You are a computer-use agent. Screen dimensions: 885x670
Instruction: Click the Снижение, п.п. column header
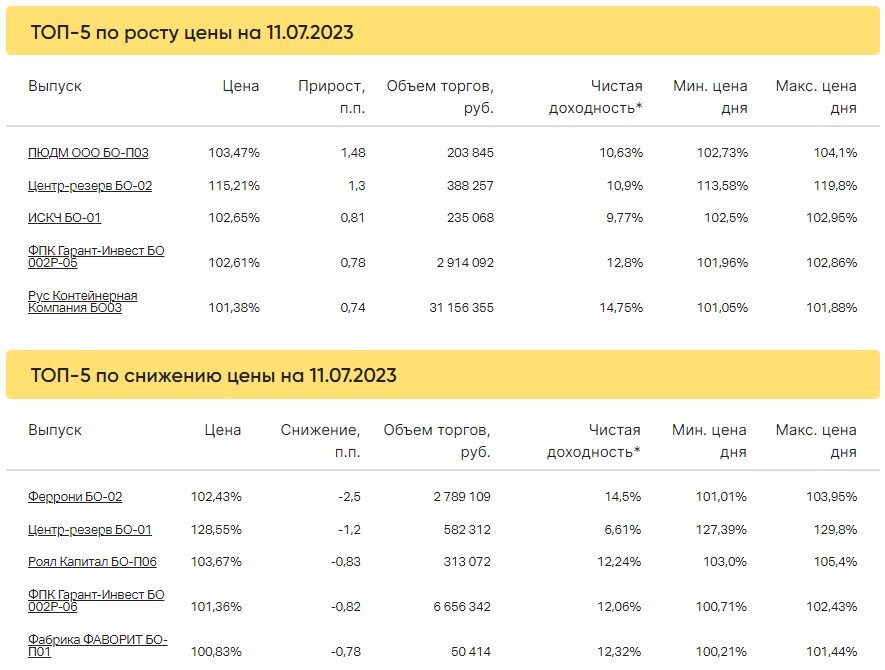320,440
